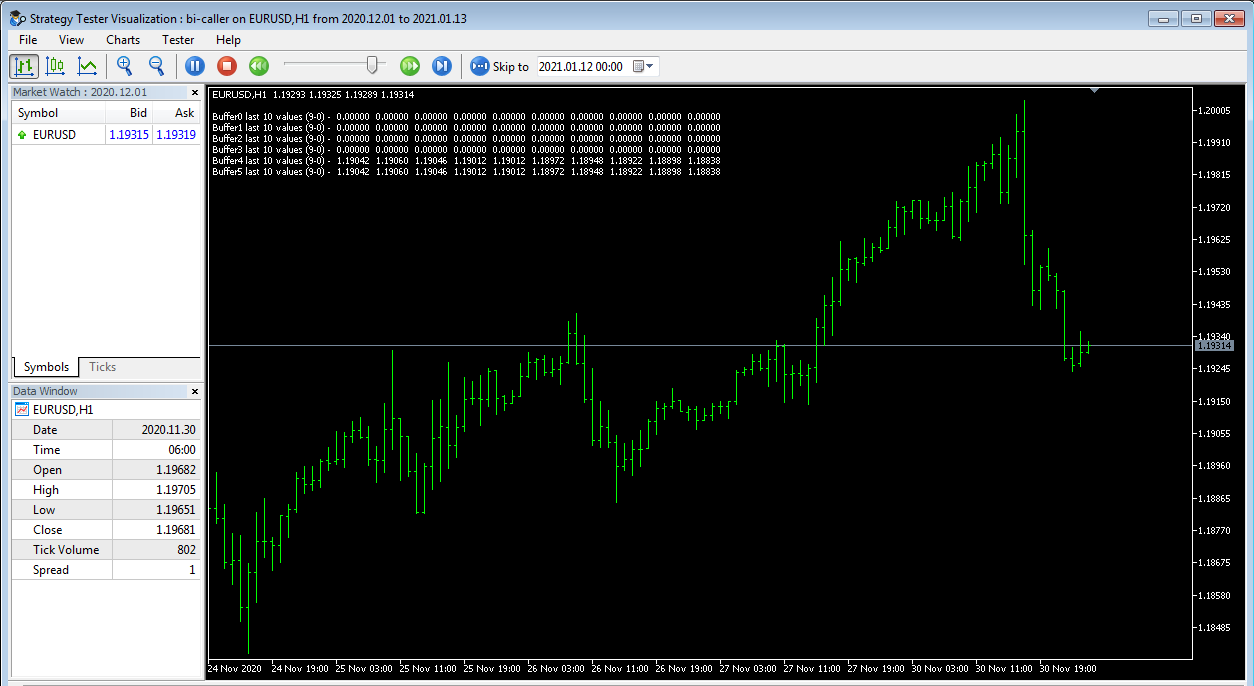Pause the strategy test playback
This screenshot has height=686, width=1254.
[x=195, y=66]
